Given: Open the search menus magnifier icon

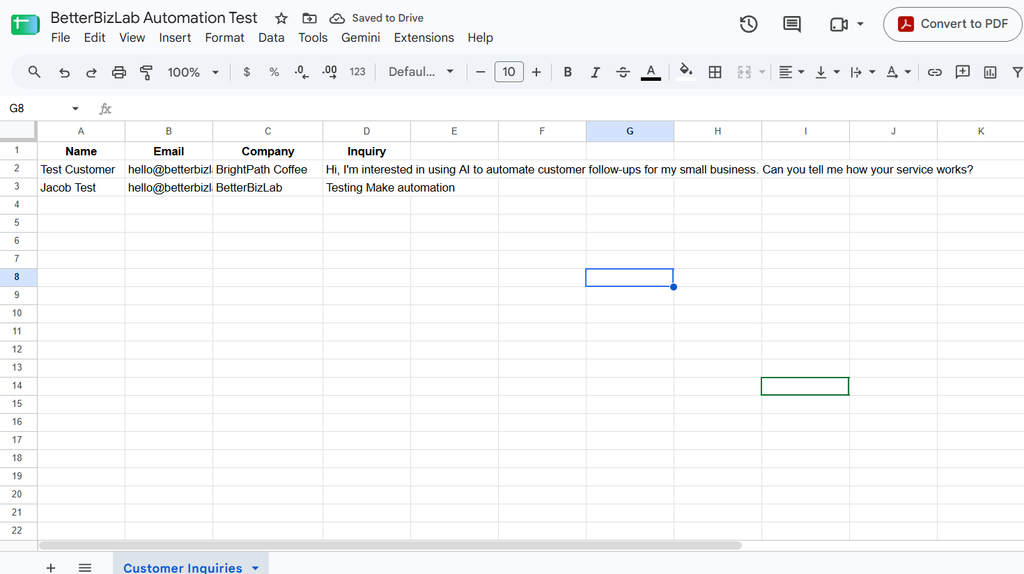Looking at the screenshot, I should pyautogui.click(x=34, y=72).
